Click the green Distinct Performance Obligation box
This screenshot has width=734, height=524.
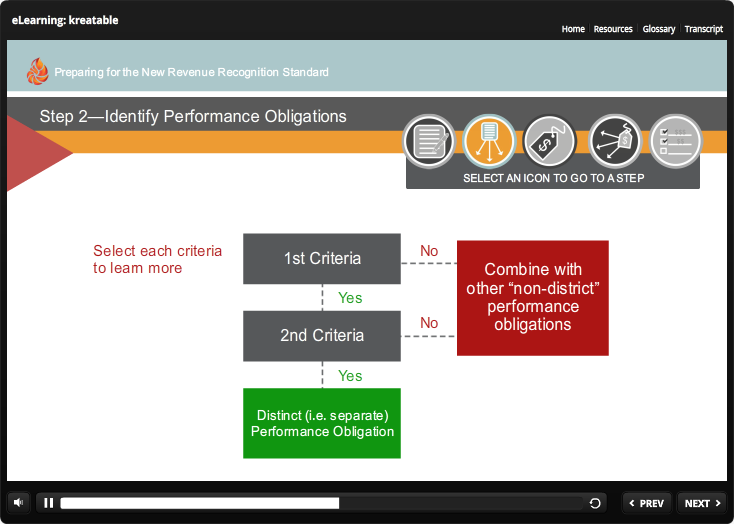322,423
